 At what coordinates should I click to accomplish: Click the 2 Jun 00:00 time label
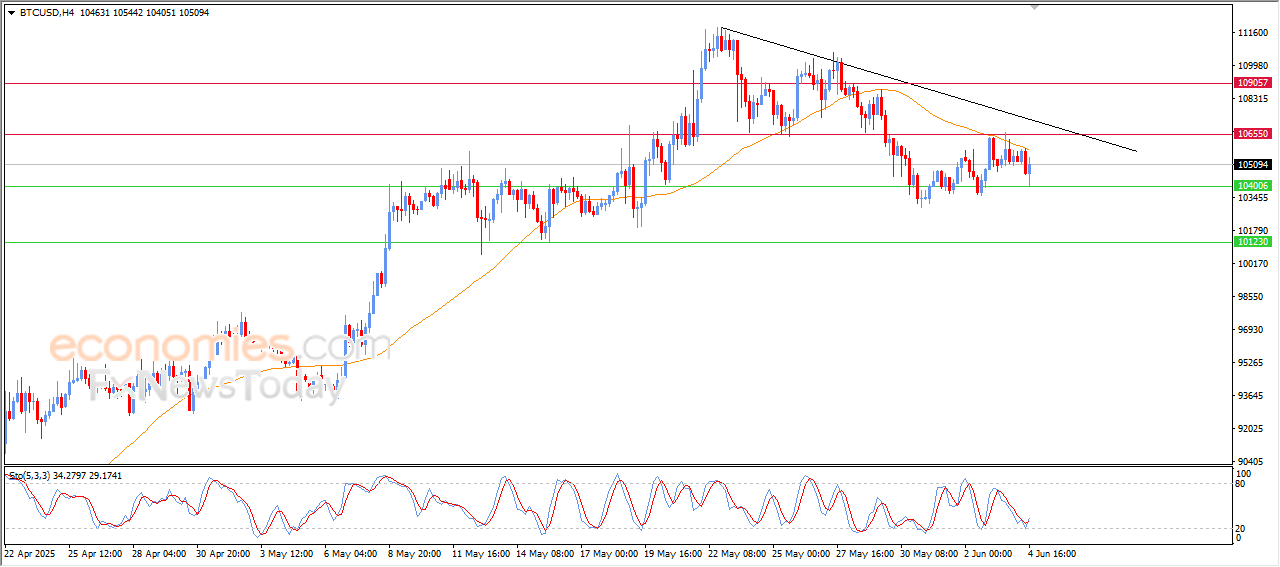pyautogui.click(x=990, y=552)
